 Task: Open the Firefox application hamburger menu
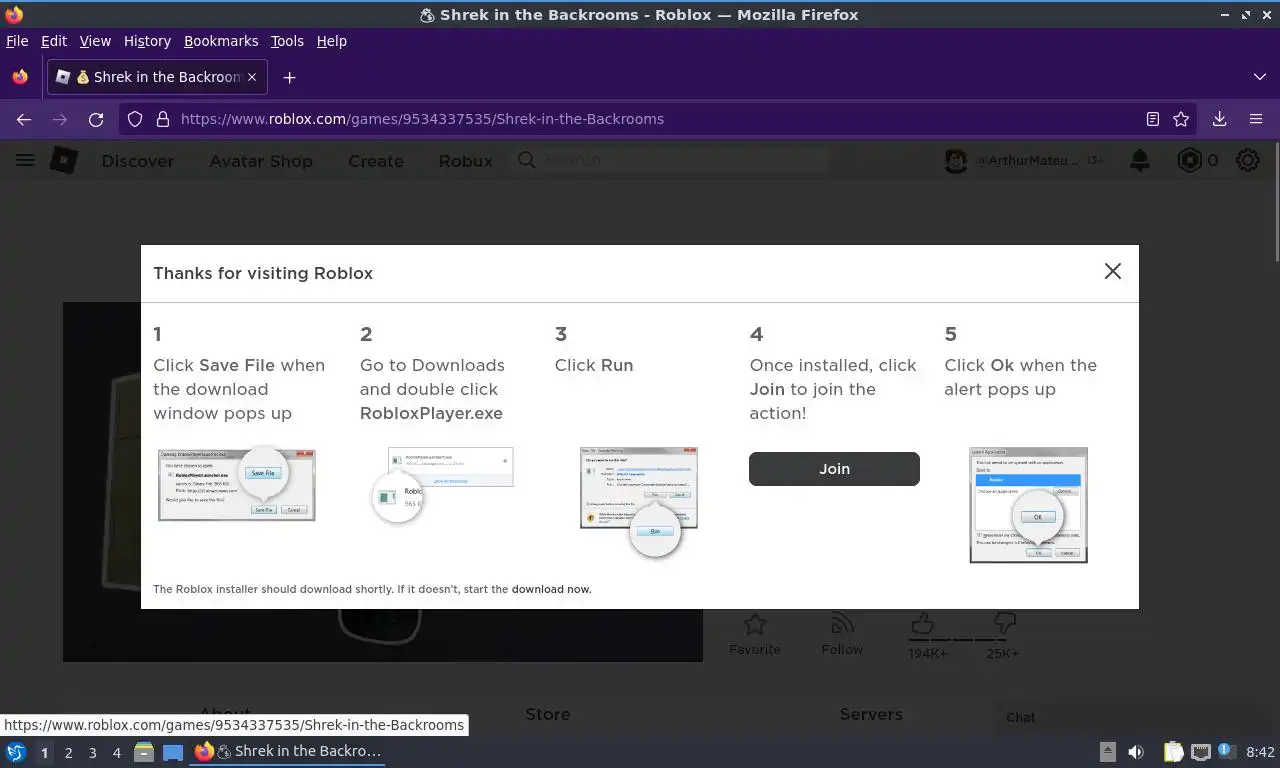(1256, 119)
